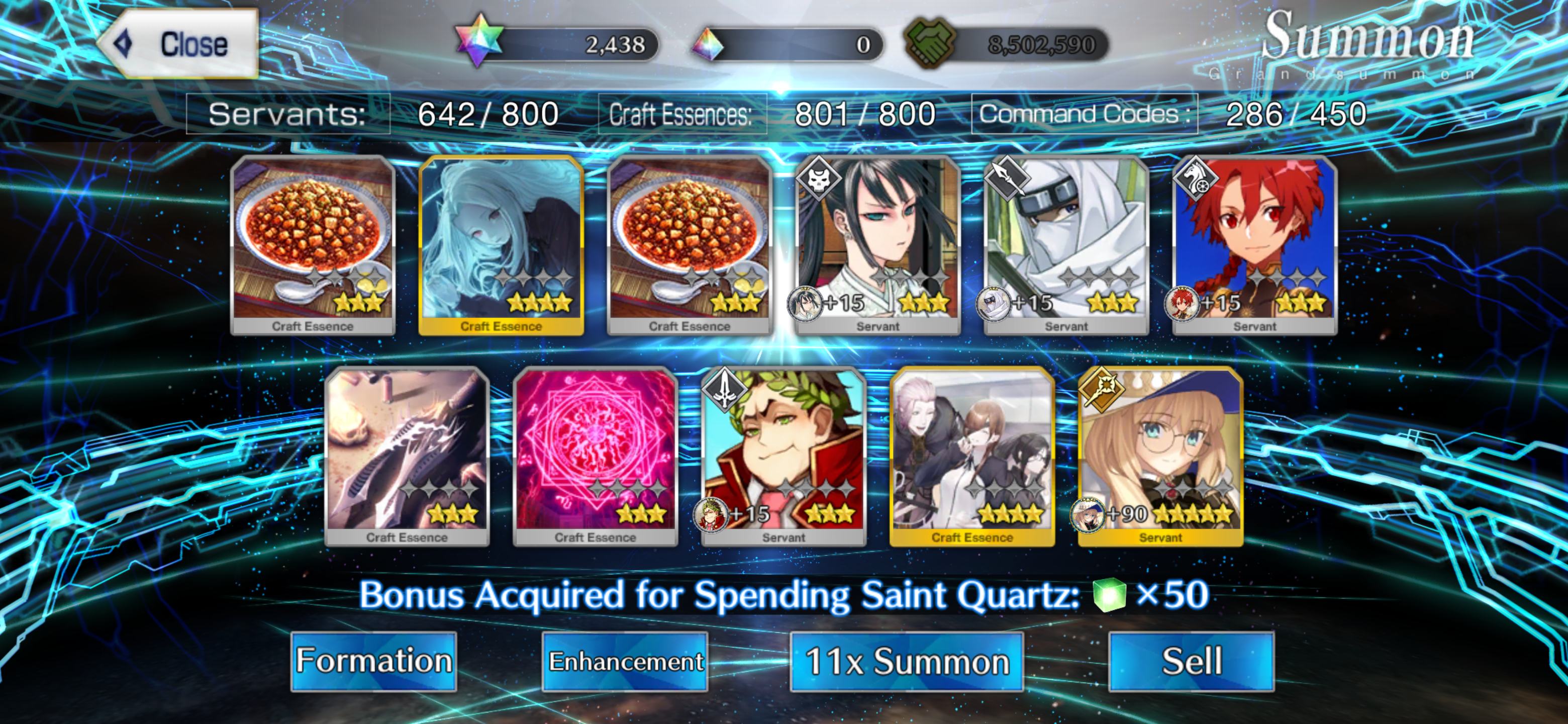Viewport: 1568px width, 724px height.
Task: Select the pink magic circle Craft Essence
Action: click(596, 457)
